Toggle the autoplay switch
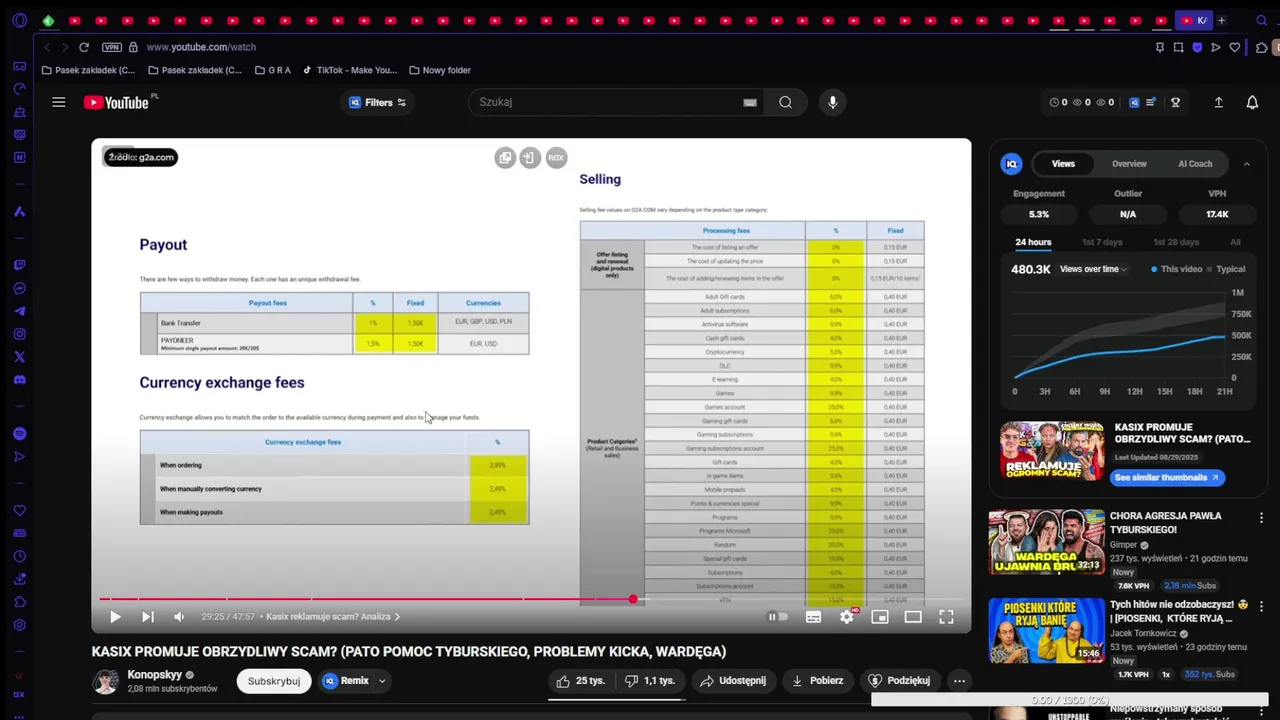 (778, 617)
